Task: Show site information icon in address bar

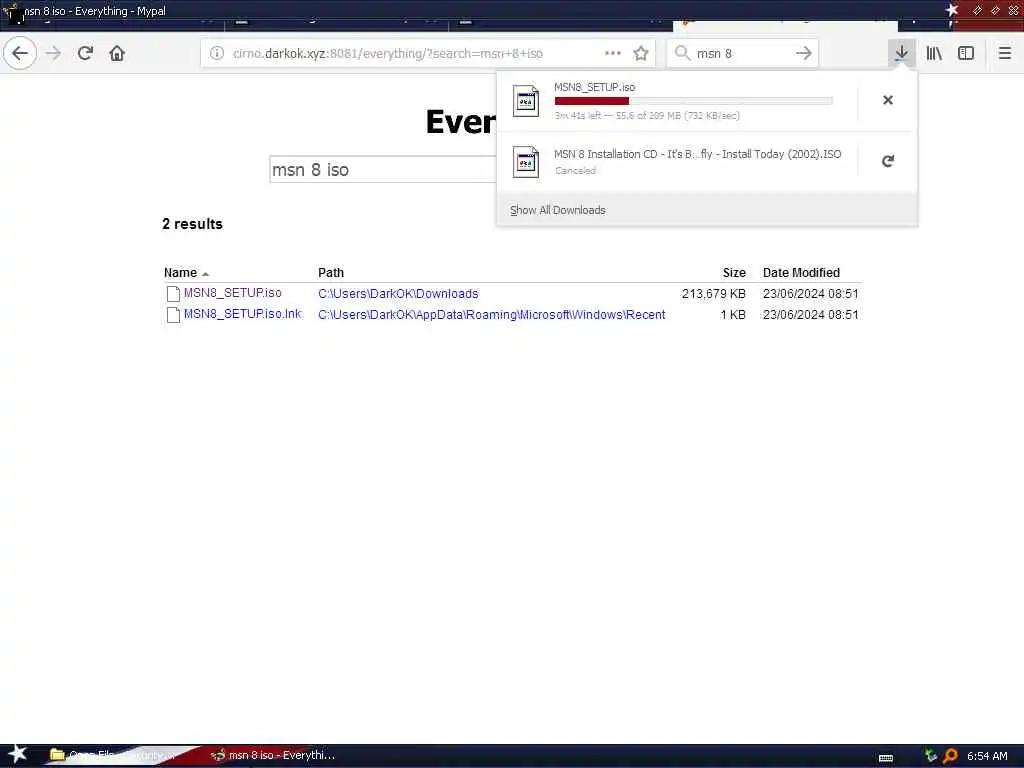Action: pos(216,53)
